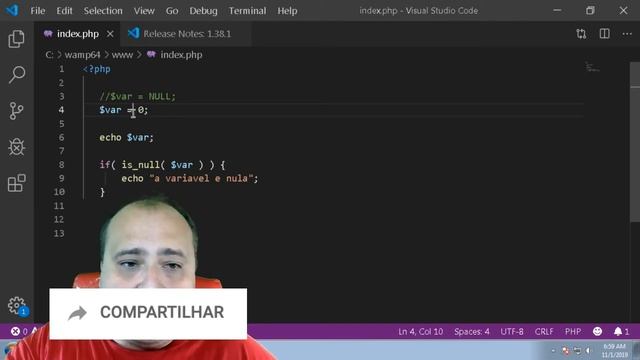Click the feedback smiley in the status bar
Viewport: 640px width, 360px height.
click(597, 331)
